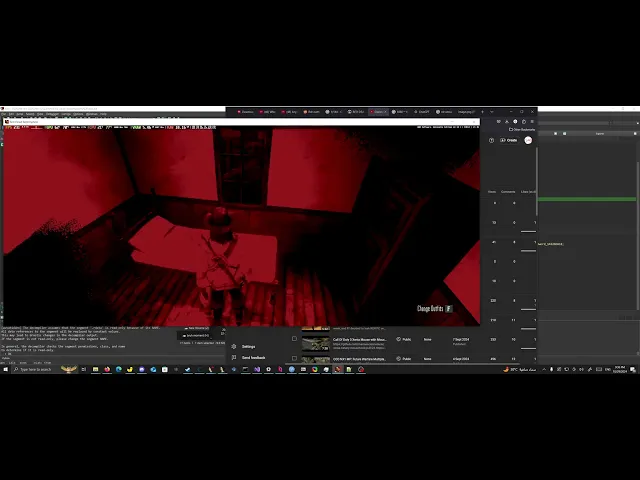640x480 pixels.
Task: Open Settings in YouTube Studio sidebar
Action: pyautogui.click(x=248, y=347)
